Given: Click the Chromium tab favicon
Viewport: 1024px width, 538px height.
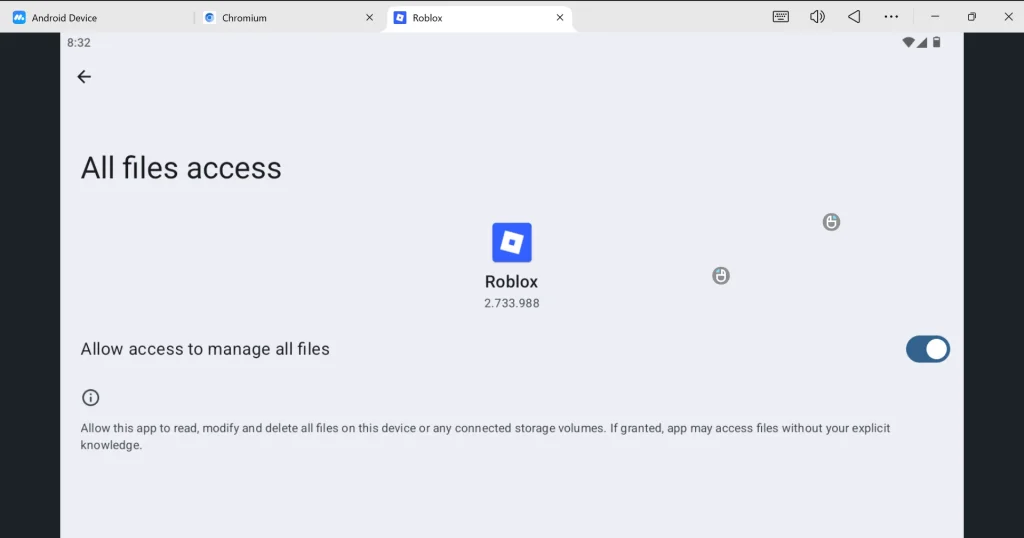Looking at the screenshot, I should point(209,18).
